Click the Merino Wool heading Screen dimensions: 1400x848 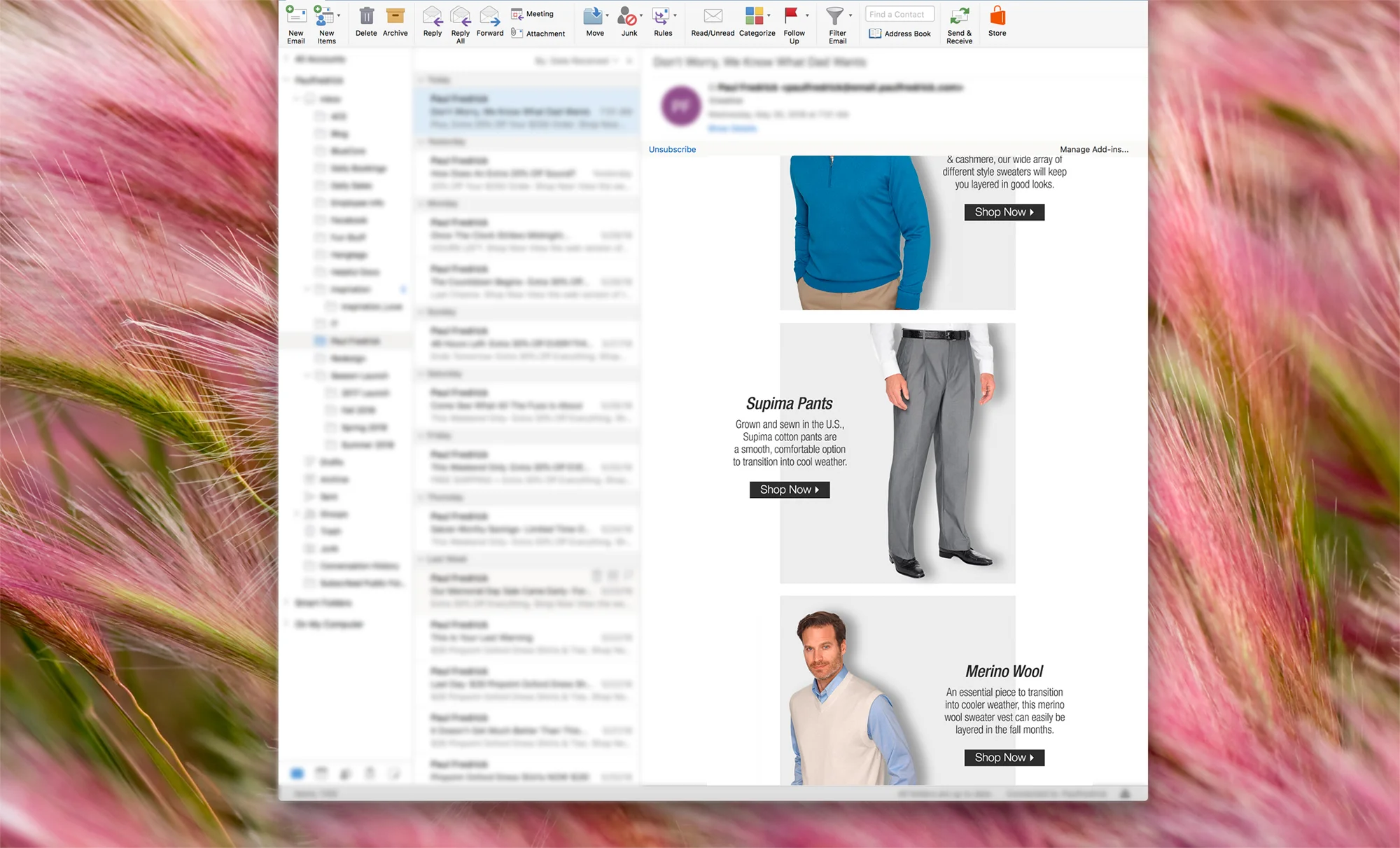(x=1004, y=671)
